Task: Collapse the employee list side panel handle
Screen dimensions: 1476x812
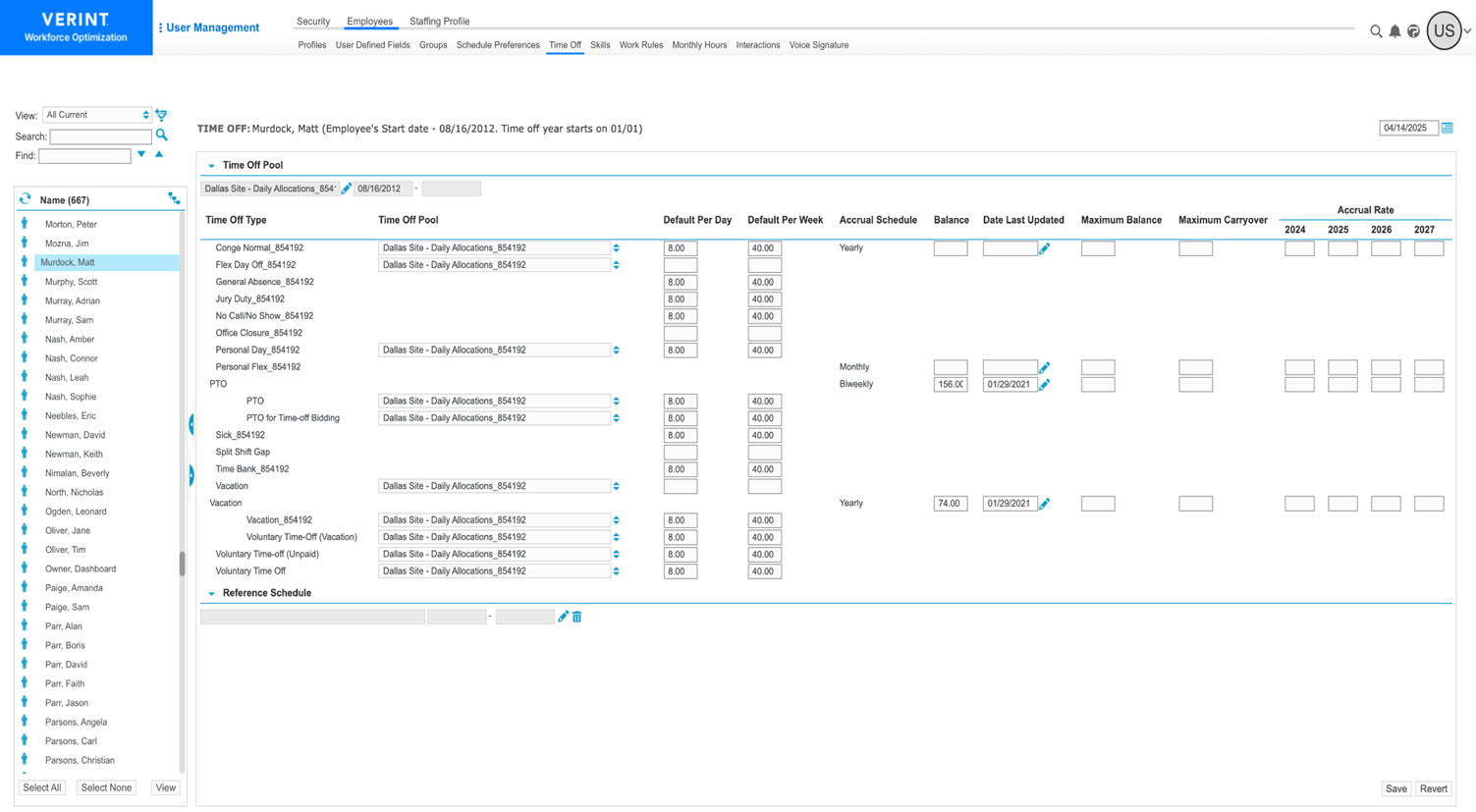Action: (x=191, y=424)
